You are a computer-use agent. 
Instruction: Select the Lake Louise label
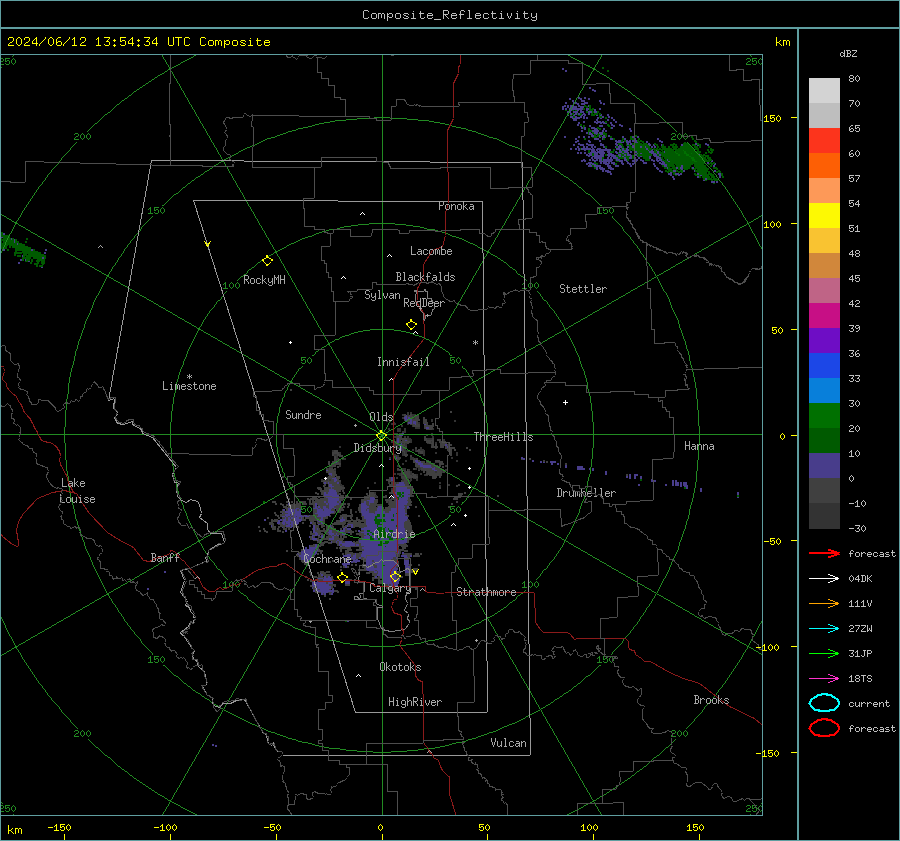pyautogui.click(x=77, y=491)
